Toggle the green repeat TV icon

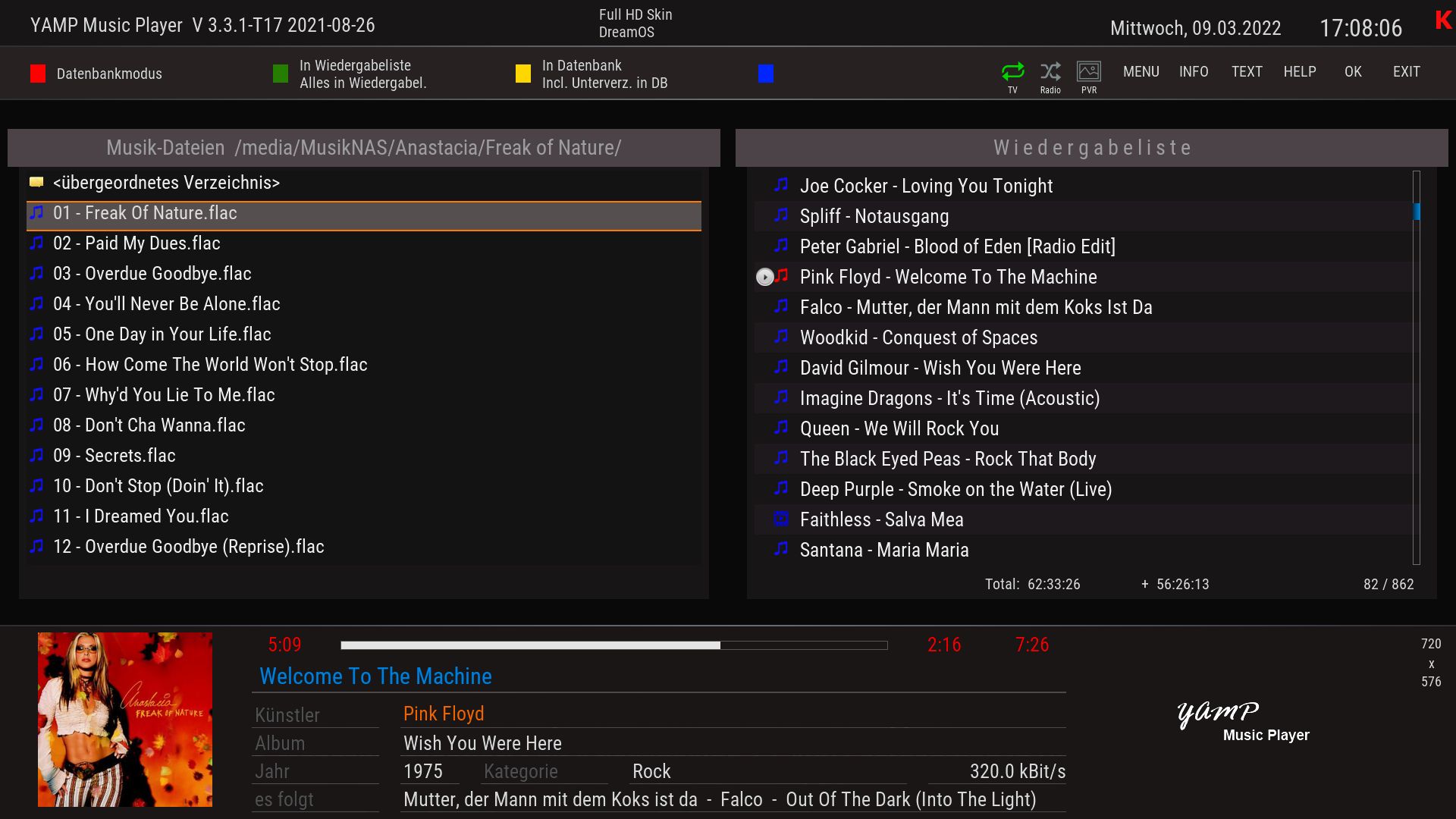1012,72
